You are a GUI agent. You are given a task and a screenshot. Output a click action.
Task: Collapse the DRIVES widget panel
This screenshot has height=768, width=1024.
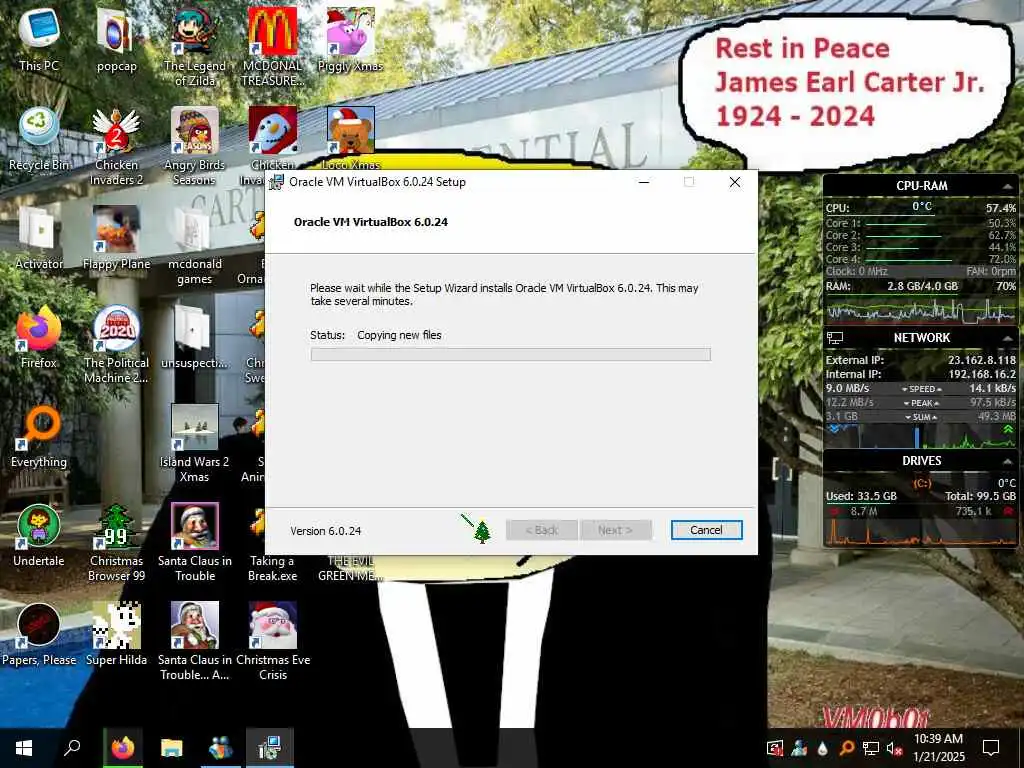point(1007,461)
